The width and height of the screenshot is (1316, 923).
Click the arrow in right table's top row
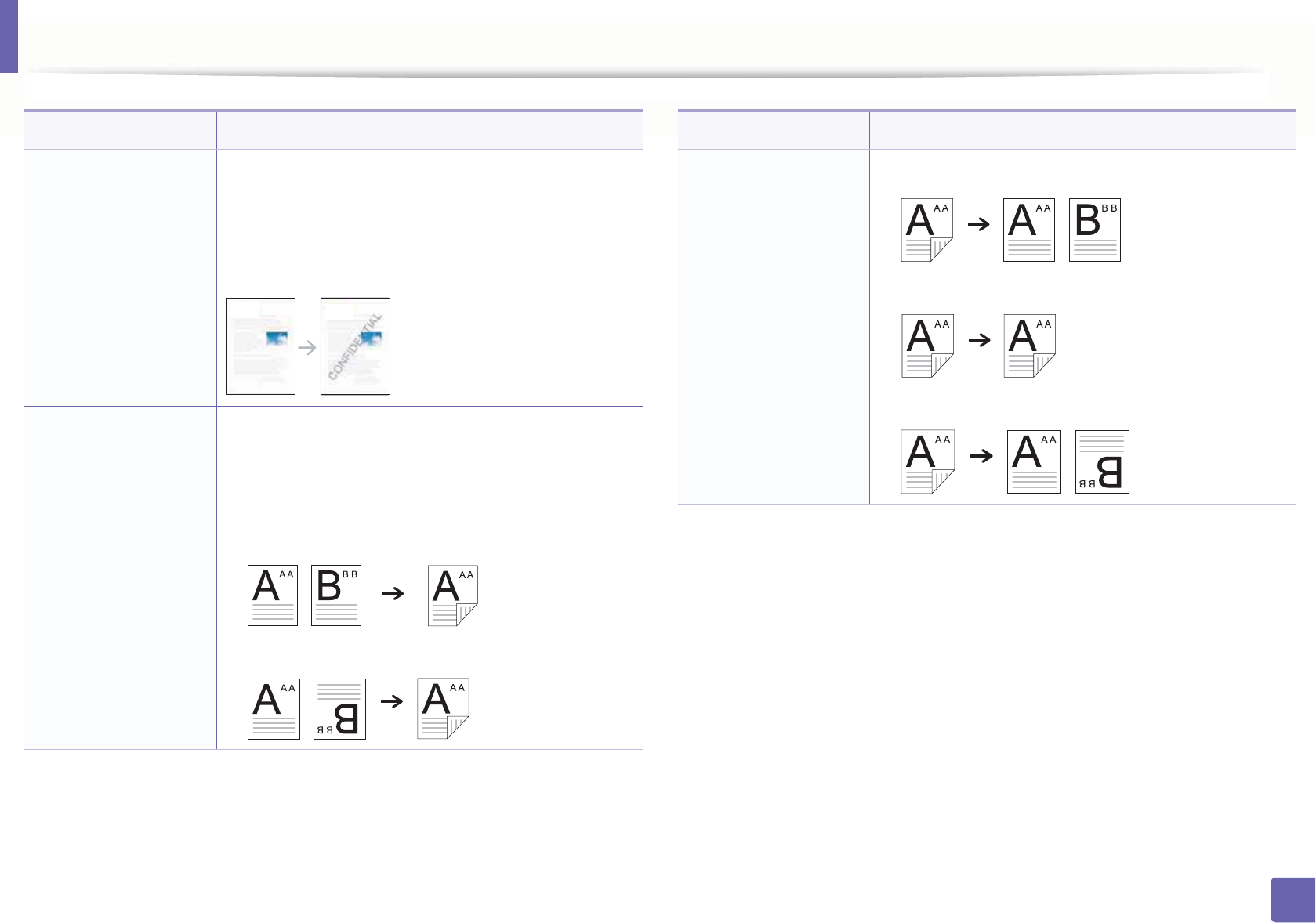tap(979, 224)
